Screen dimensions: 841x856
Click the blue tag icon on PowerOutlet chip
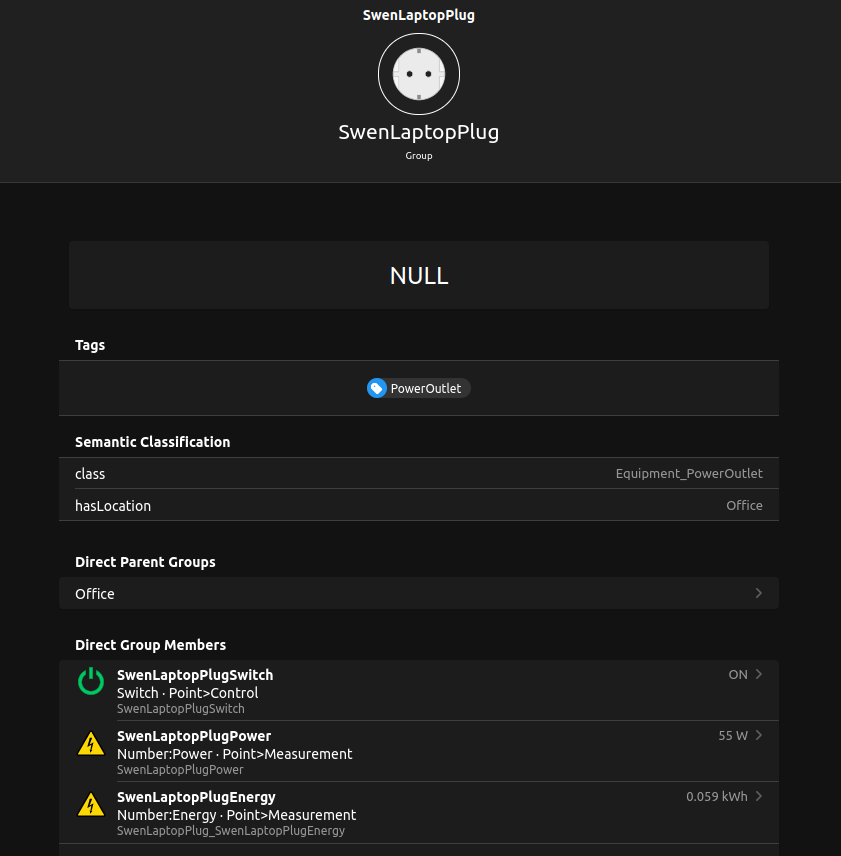(377, 388)
